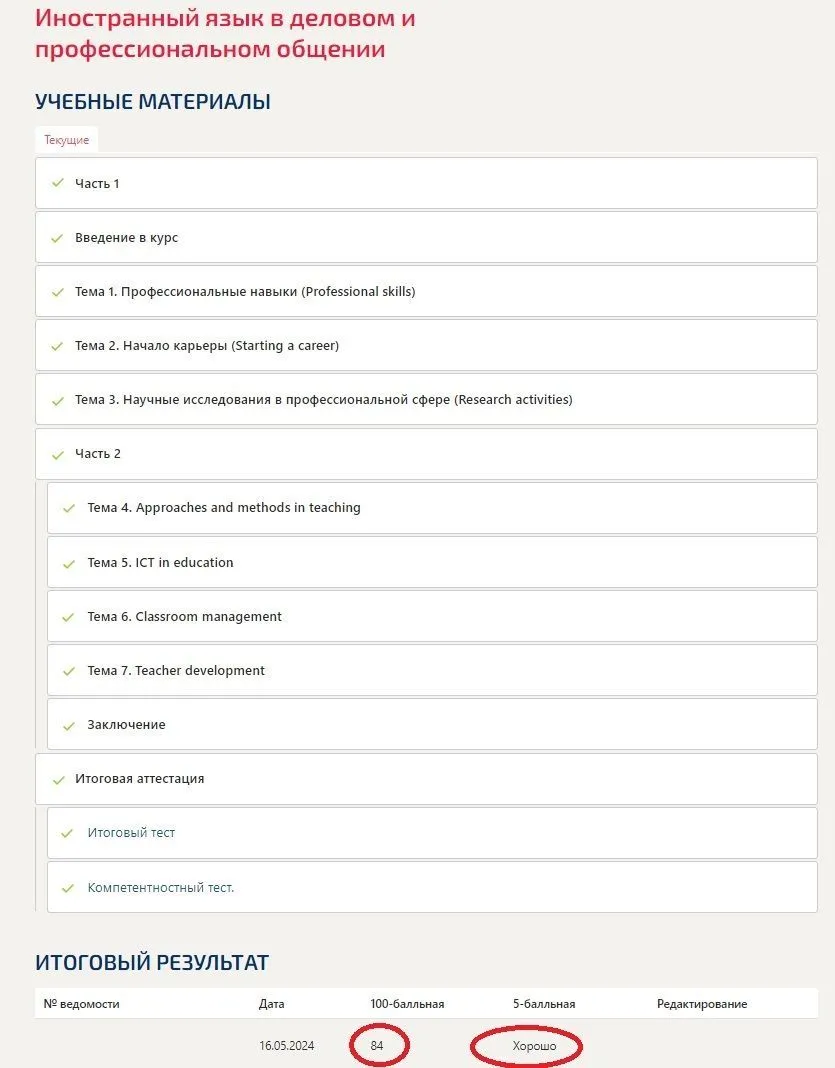
Task: Open Тема 3 Research activities
Action: point(323,400)
